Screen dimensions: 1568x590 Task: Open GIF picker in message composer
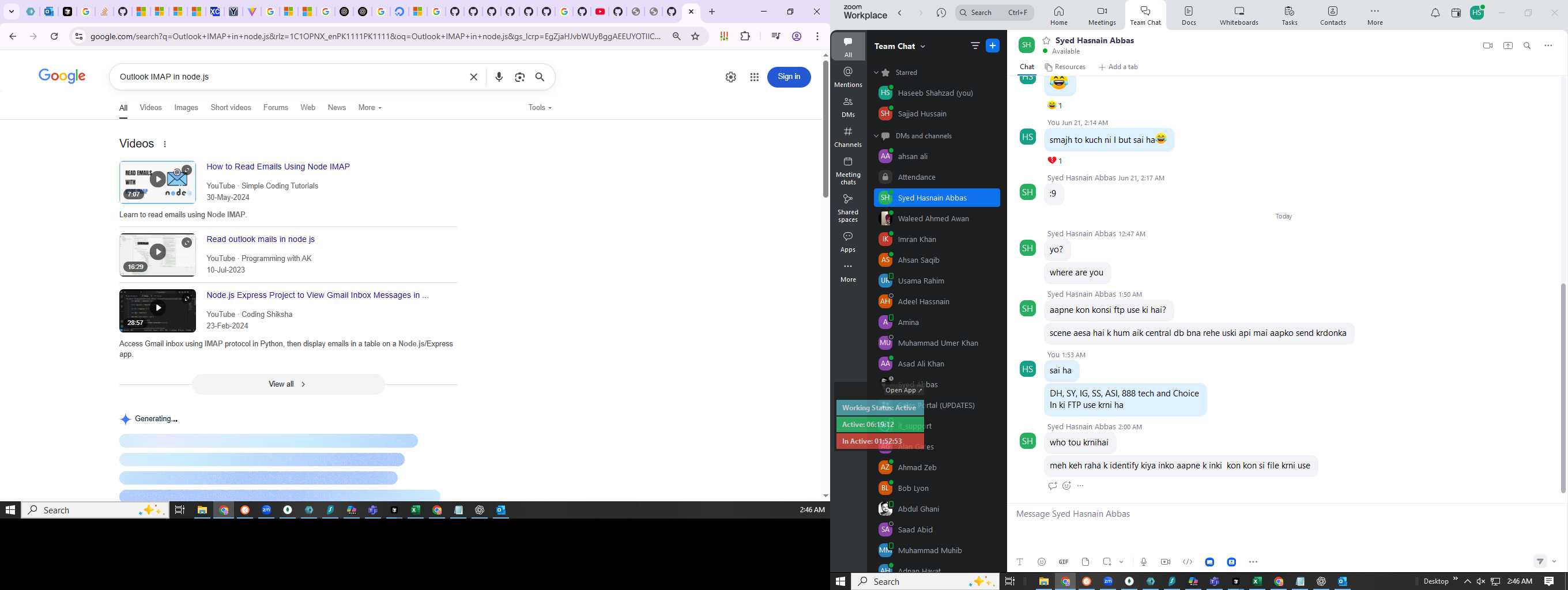click(1064, 562)
